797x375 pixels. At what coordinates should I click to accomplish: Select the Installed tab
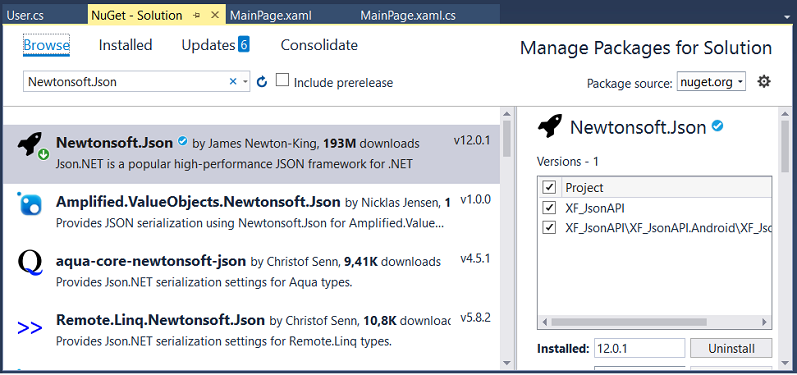[126, 45]
